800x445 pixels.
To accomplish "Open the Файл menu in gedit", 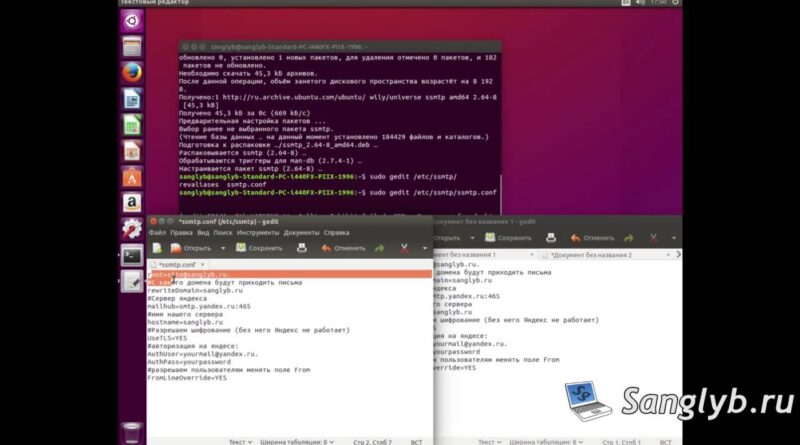I will (157, 233).
